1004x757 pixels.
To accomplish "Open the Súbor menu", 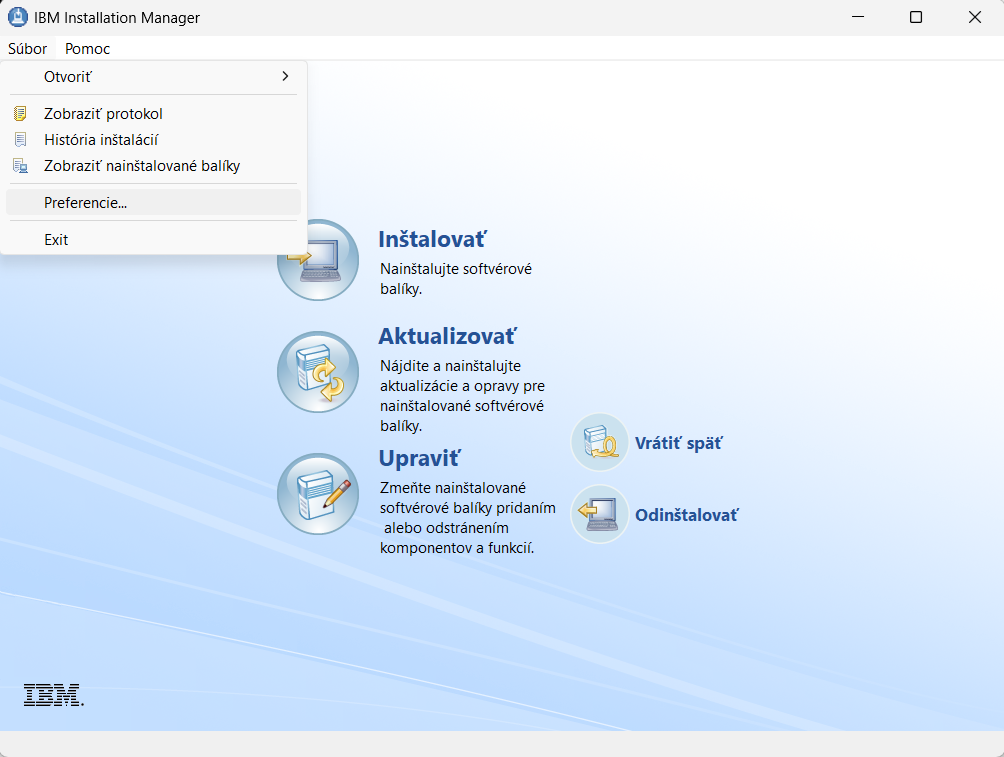I will coord(27,48).
